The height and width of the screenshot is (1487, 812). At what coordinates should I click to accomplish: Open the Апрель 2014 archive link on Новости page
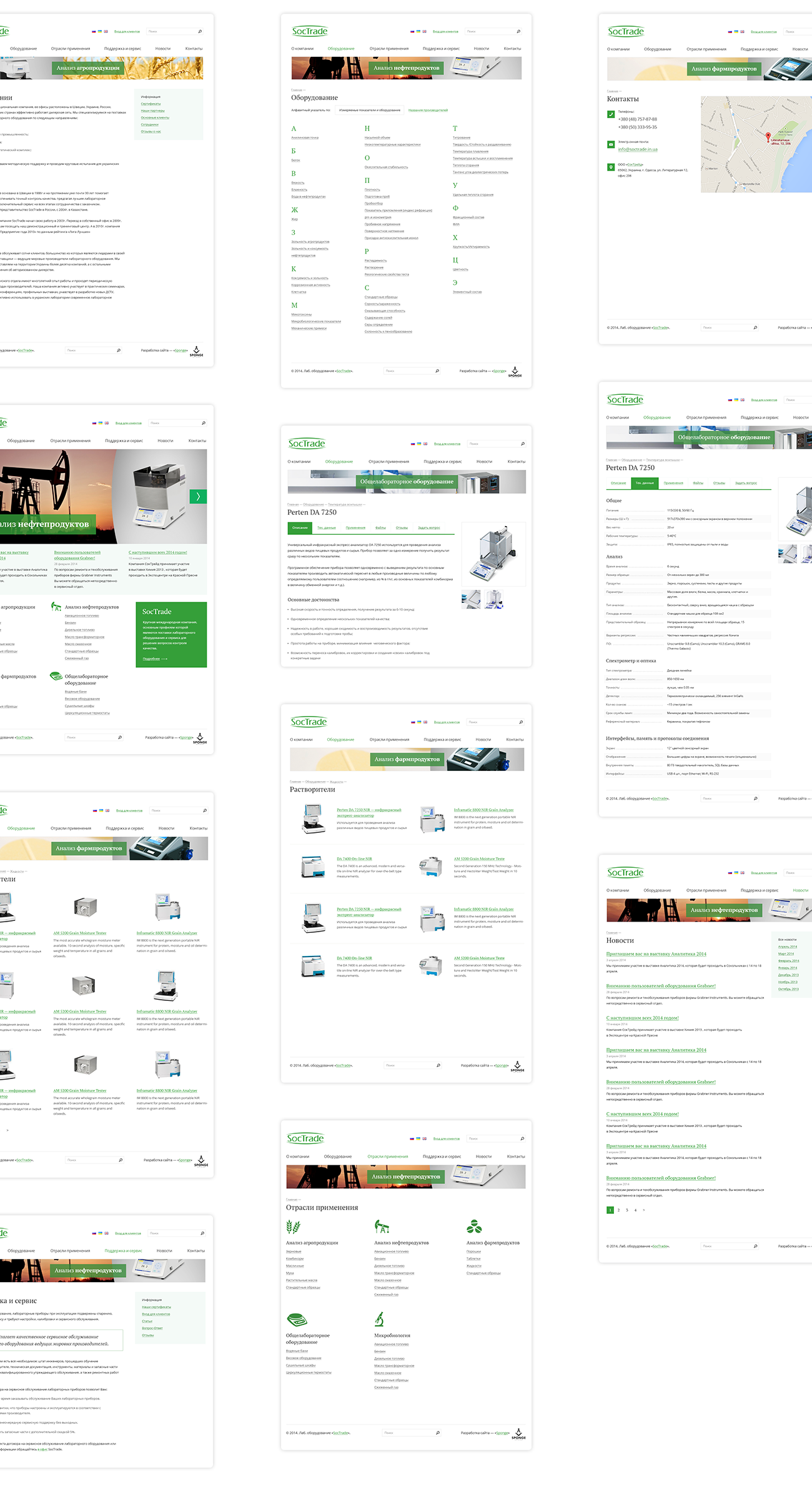tap(788, 947)
